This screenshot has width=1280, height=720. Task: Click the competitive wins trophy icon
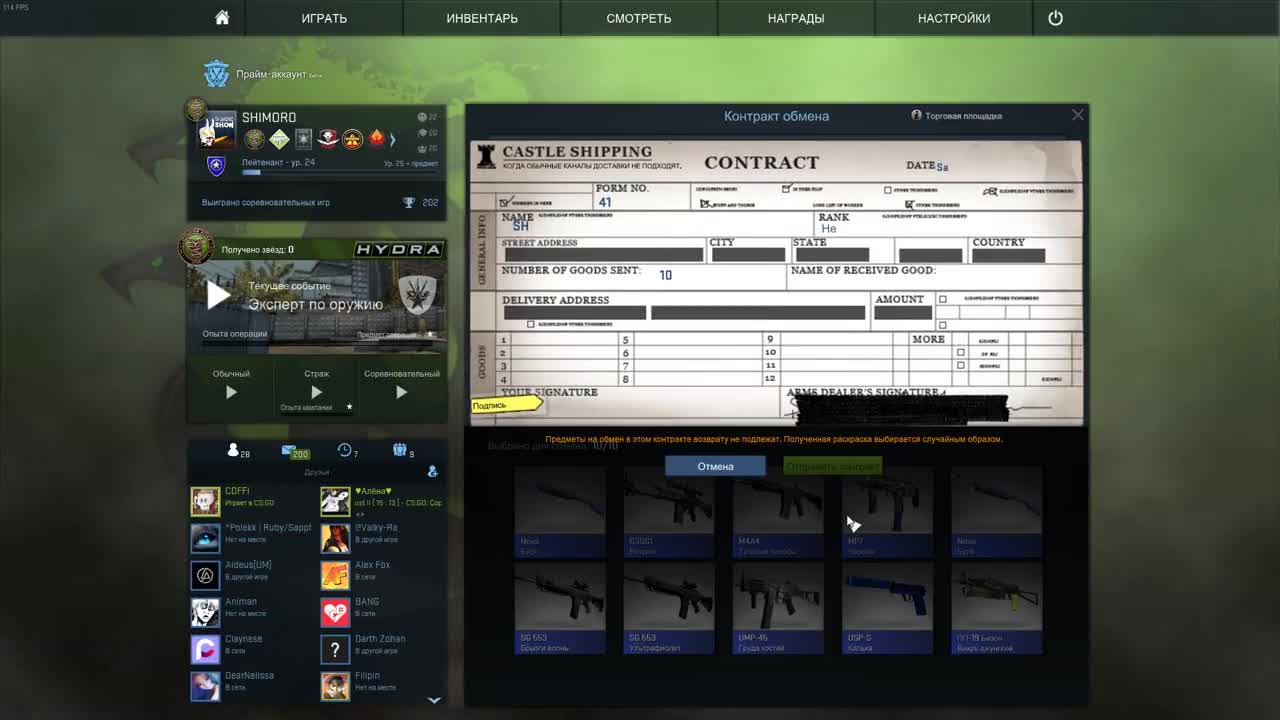[x=409, y=202]
